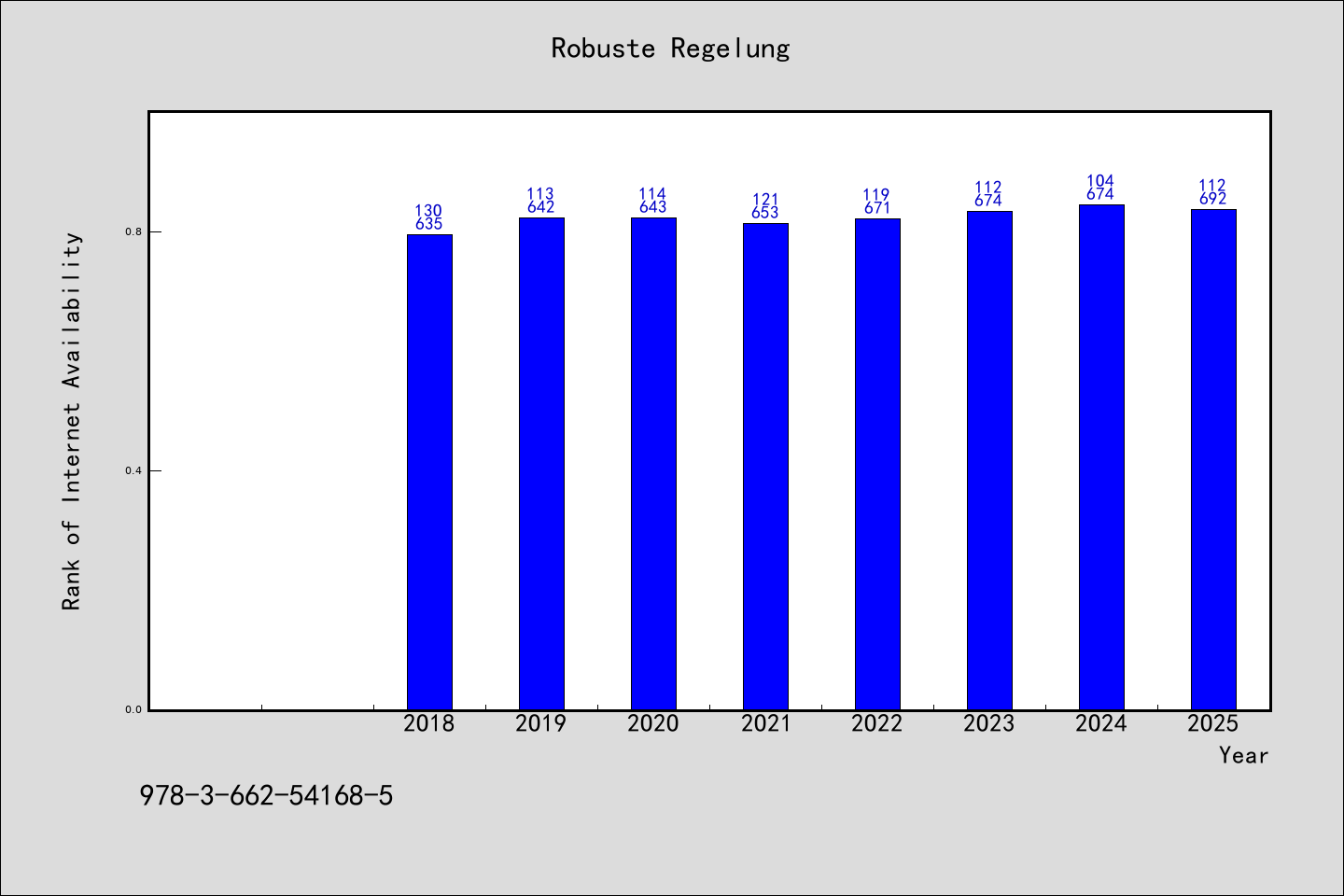Image resolution: width=1344 pixels, height=896 pixels.
Task: Click the 2020 x-axis label
Action: click(x=653, y=723)
